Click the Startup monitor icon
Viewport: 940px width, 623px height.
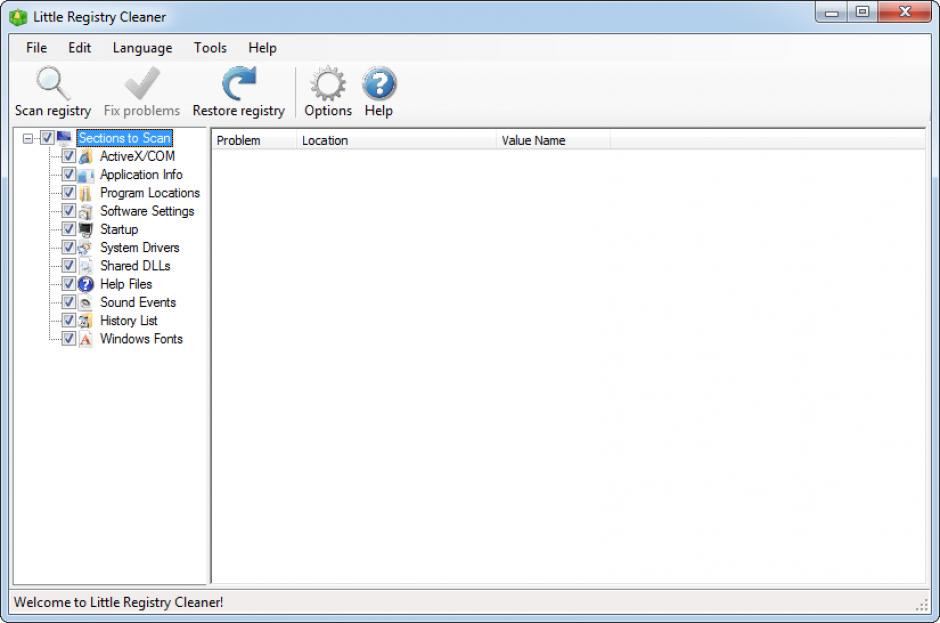tap(86, 230)
